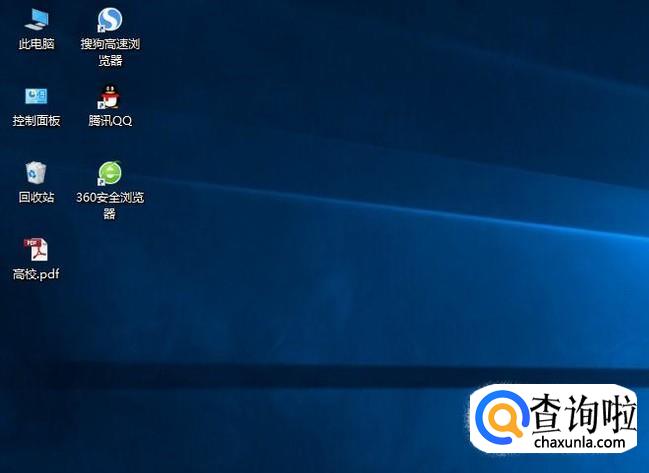Viewport: 649px width, 473px height.
Task: Click the 腾讯QQ text label
Action: click(x=110, y=120)
